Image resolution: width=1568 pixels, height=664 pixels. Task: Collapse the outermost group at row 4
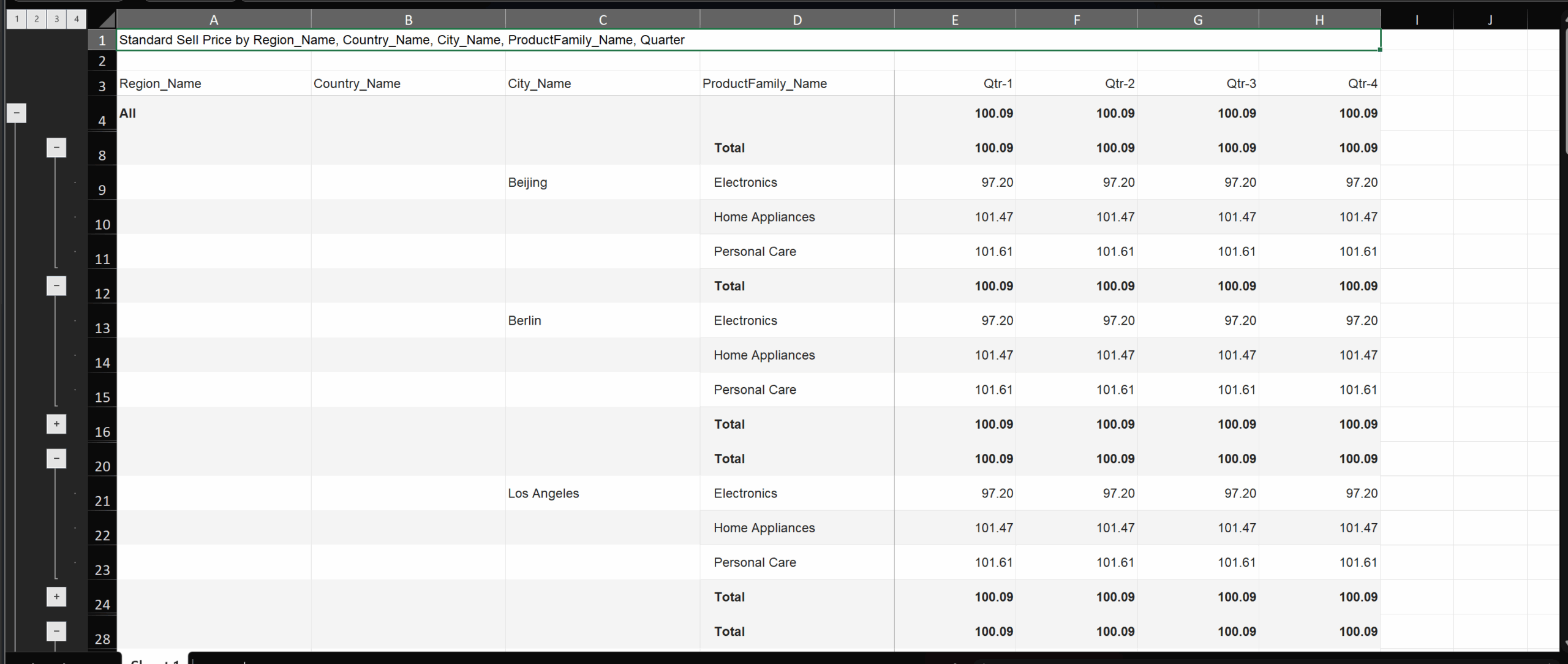click(17, 113)
